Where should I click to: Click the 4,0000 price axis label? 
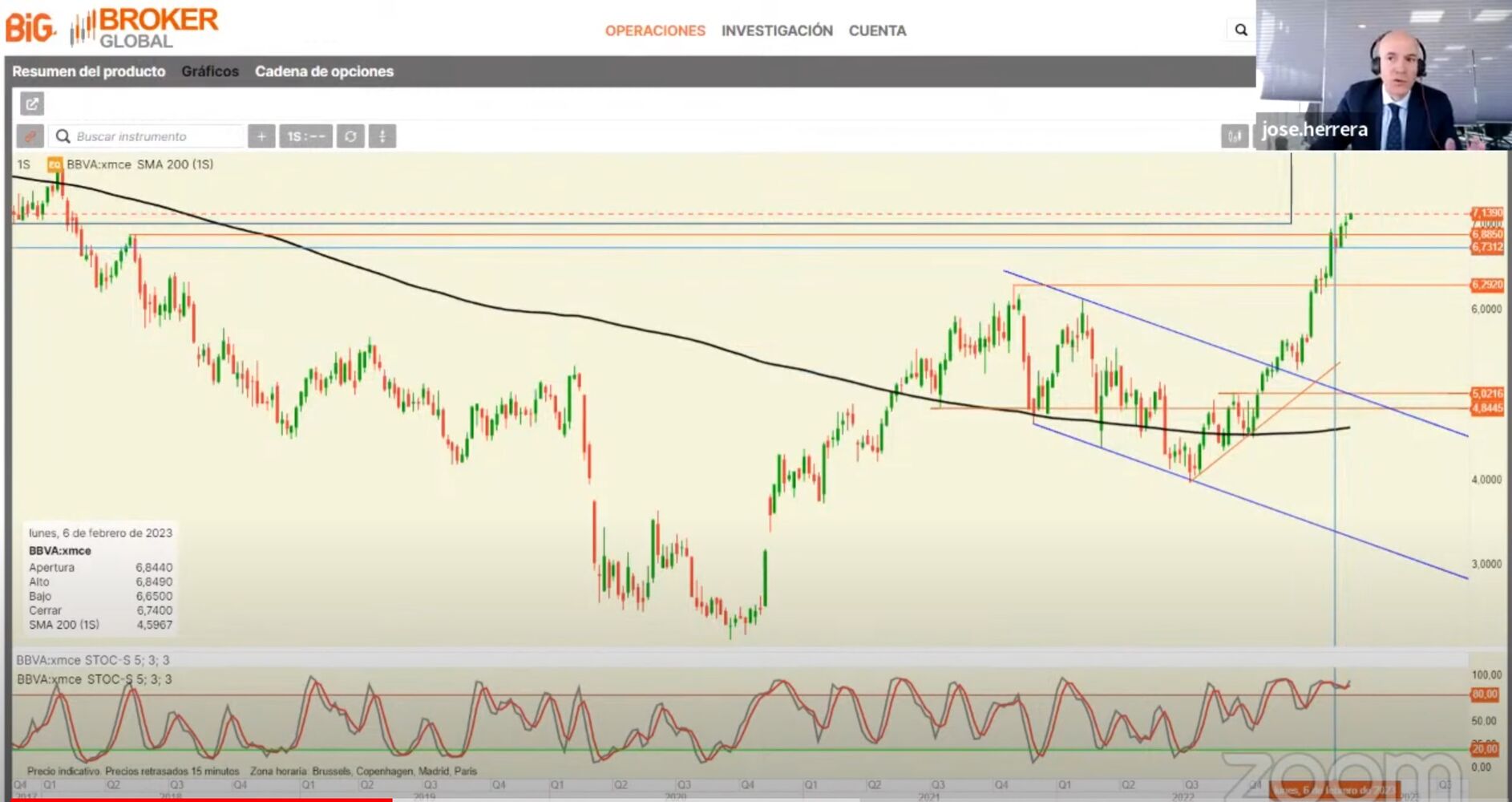click(x=1486, y=480)
